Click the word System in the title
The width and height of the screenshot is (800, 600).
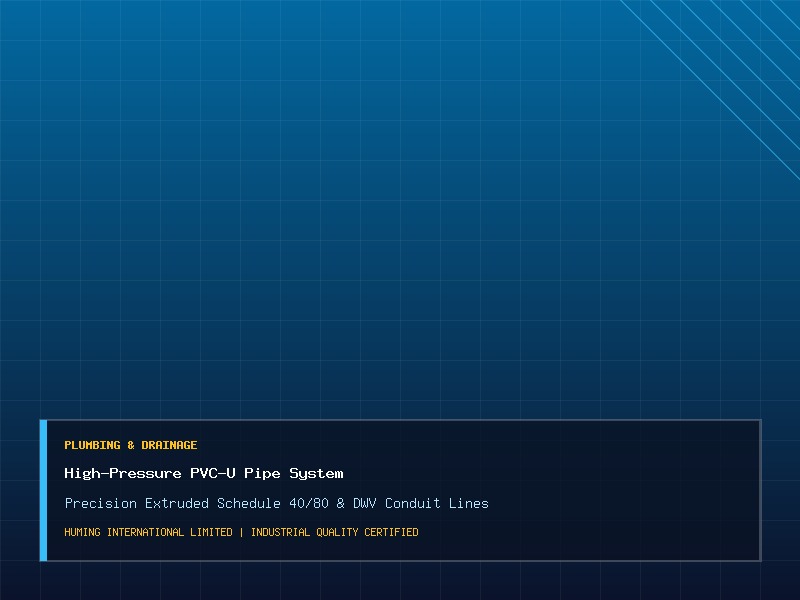pos(316,474)
